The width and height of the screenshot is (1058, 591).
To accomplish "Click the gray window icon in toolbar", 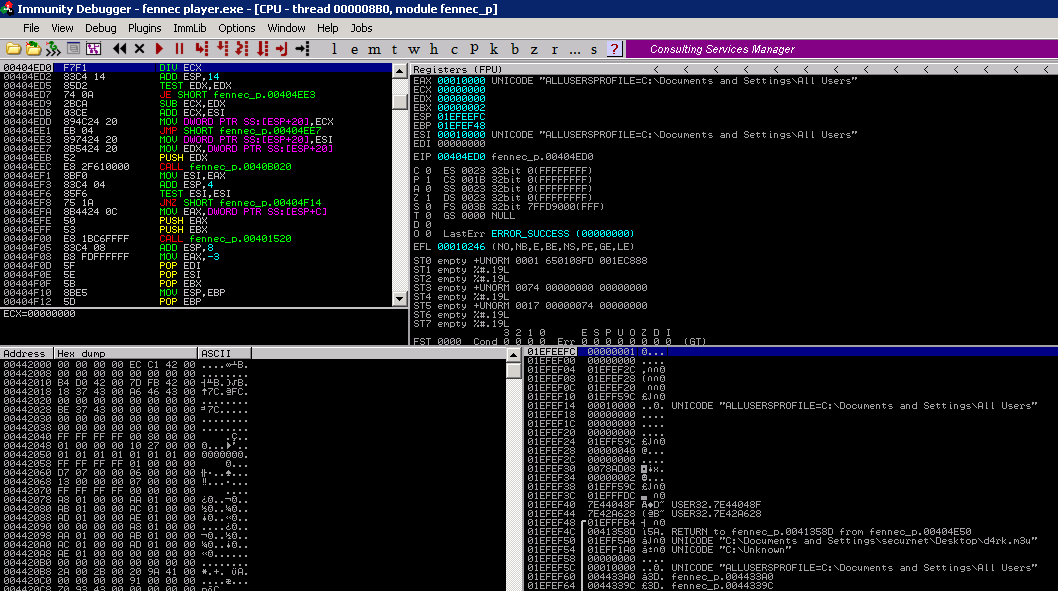I will click(73, 49).
